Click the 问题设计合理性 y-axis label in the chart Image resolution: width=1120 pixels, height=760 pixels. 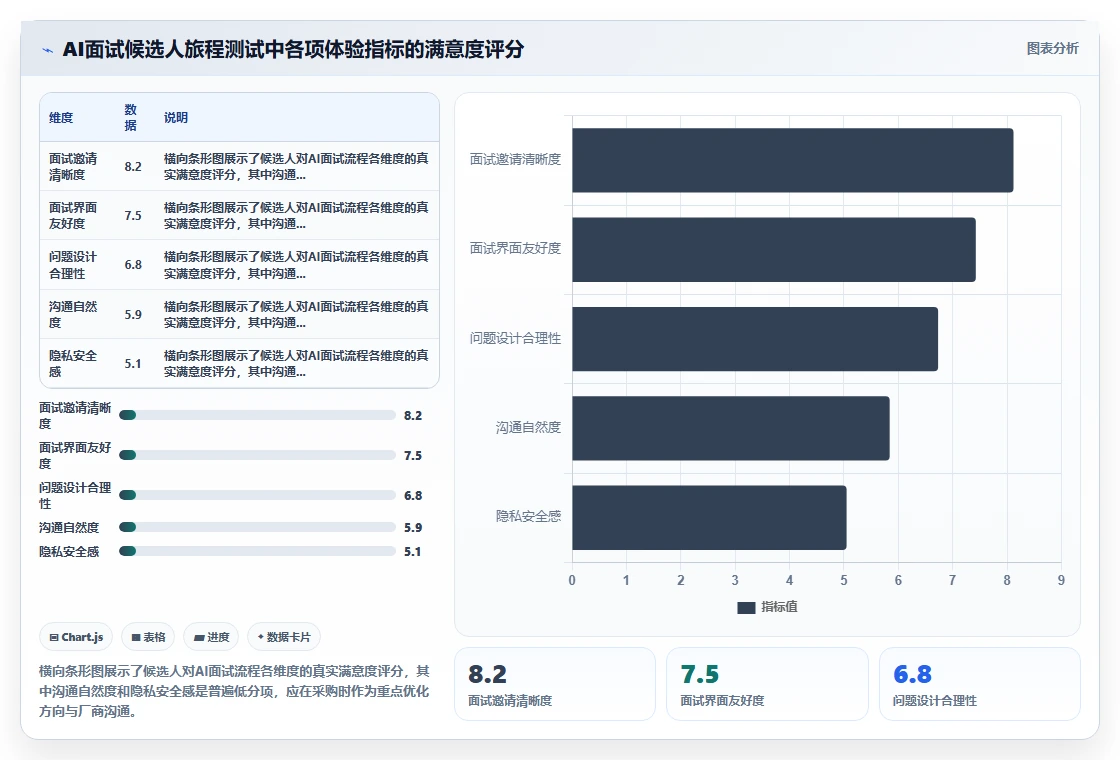coord(515,339)
